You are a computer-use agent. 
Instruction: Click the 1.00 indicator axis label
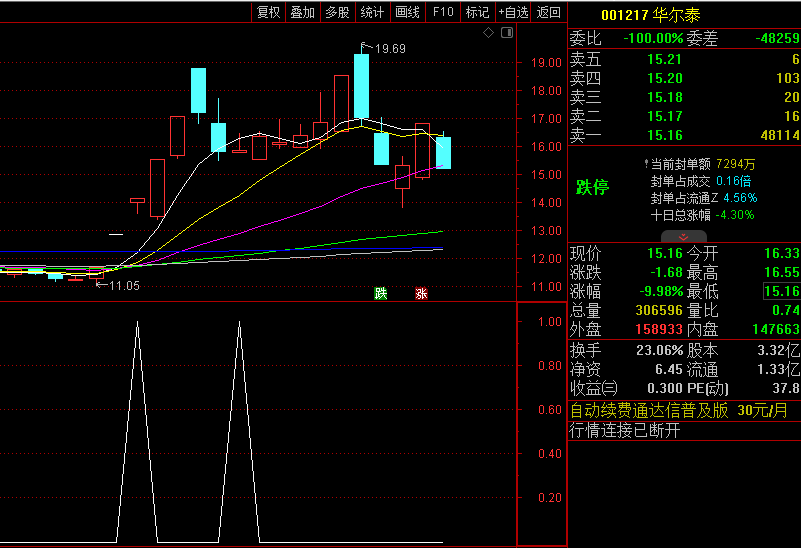pos(550,322)
